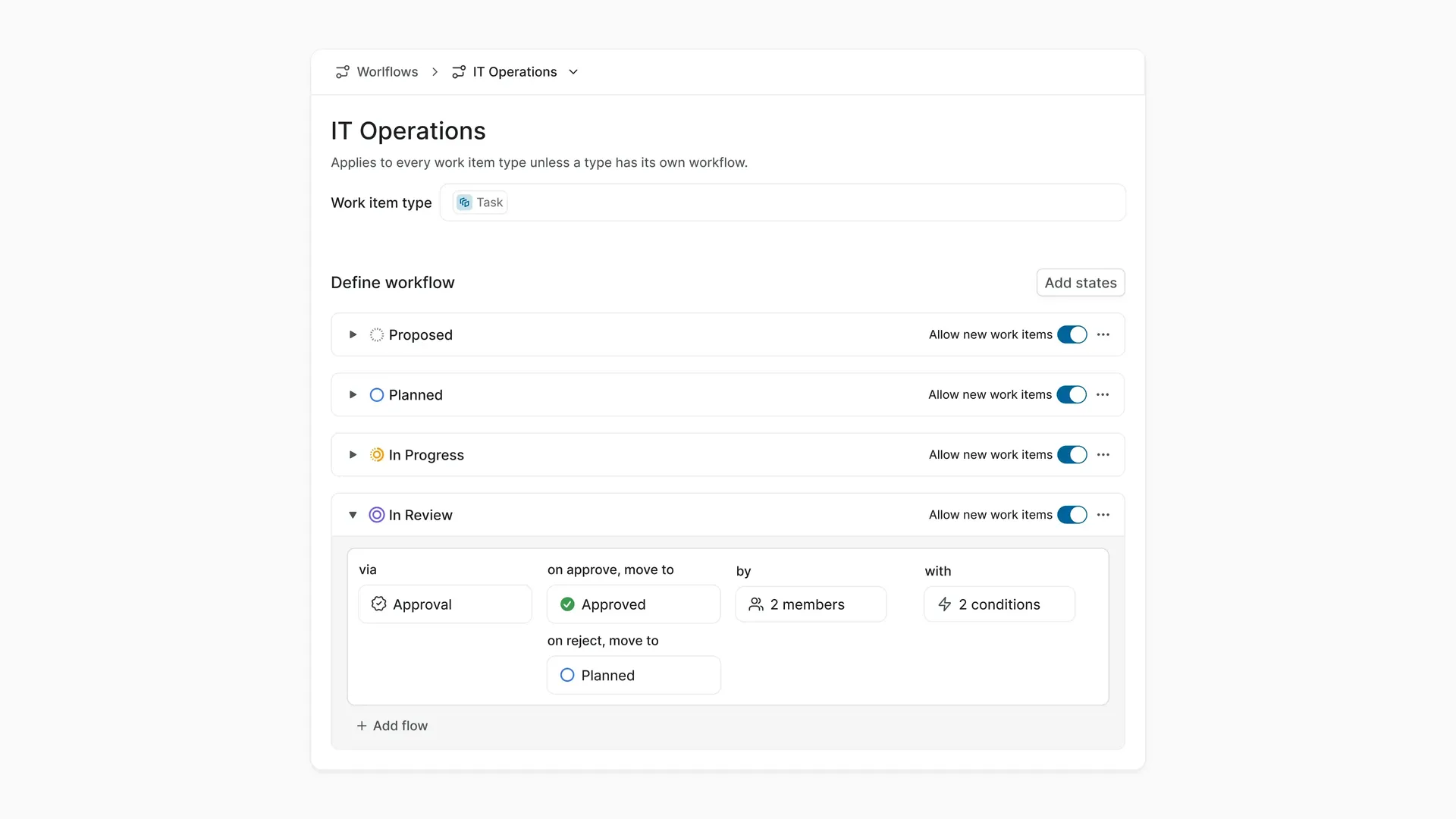Click the Task type icon
The image size is (1456, 819).
(464, 202)
